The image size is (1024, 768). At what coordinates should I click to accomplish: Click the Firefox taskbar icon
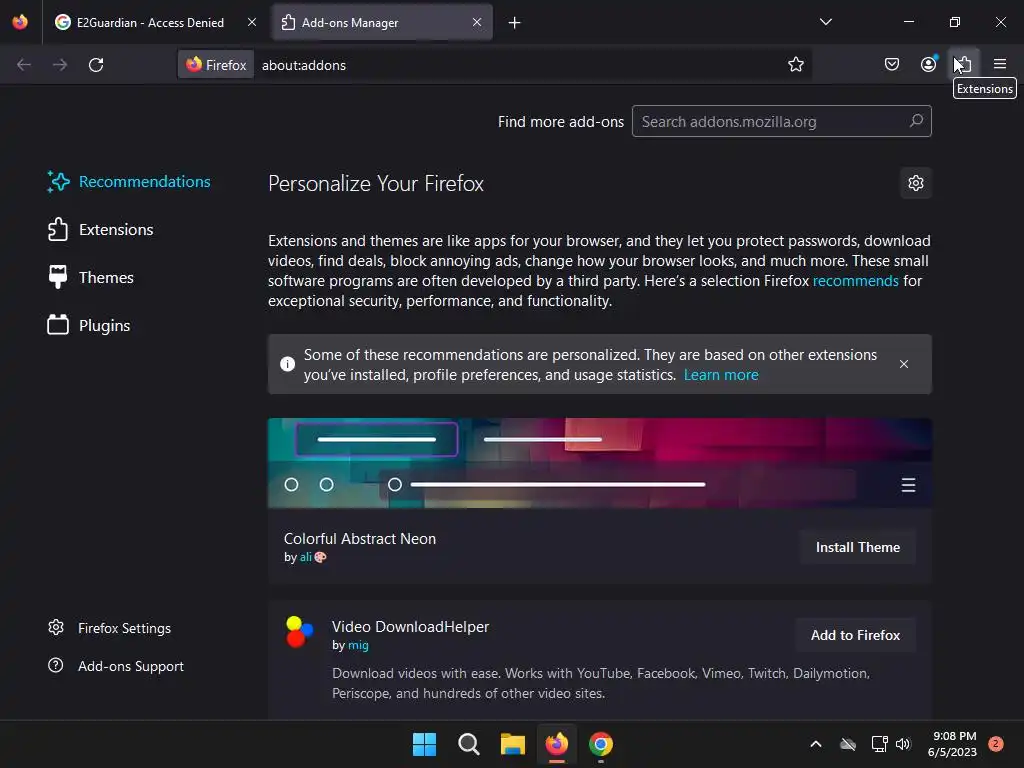pos(556,744)
